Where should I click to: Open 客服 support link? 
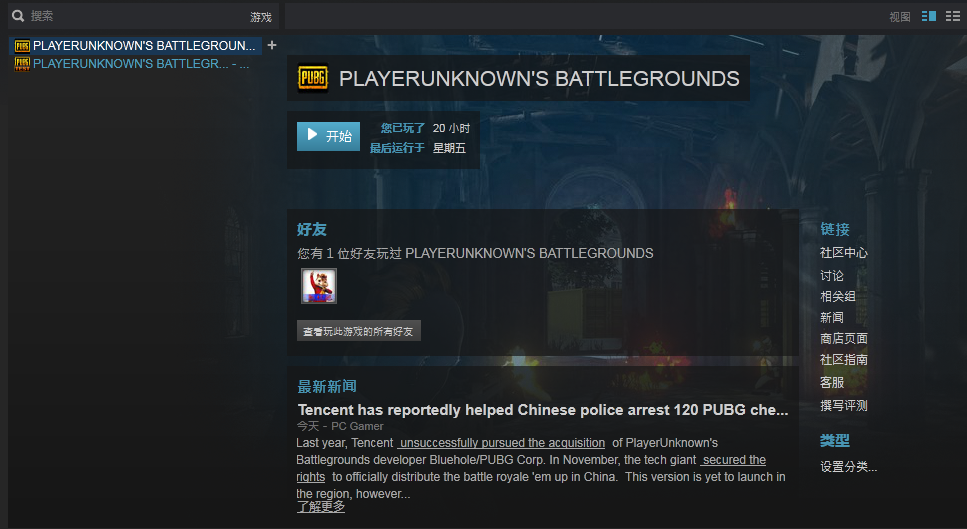coord(832,382)
